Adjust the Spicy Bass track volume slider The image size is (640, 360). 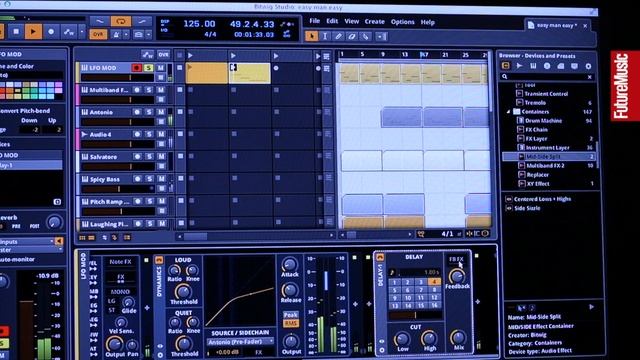118,189
